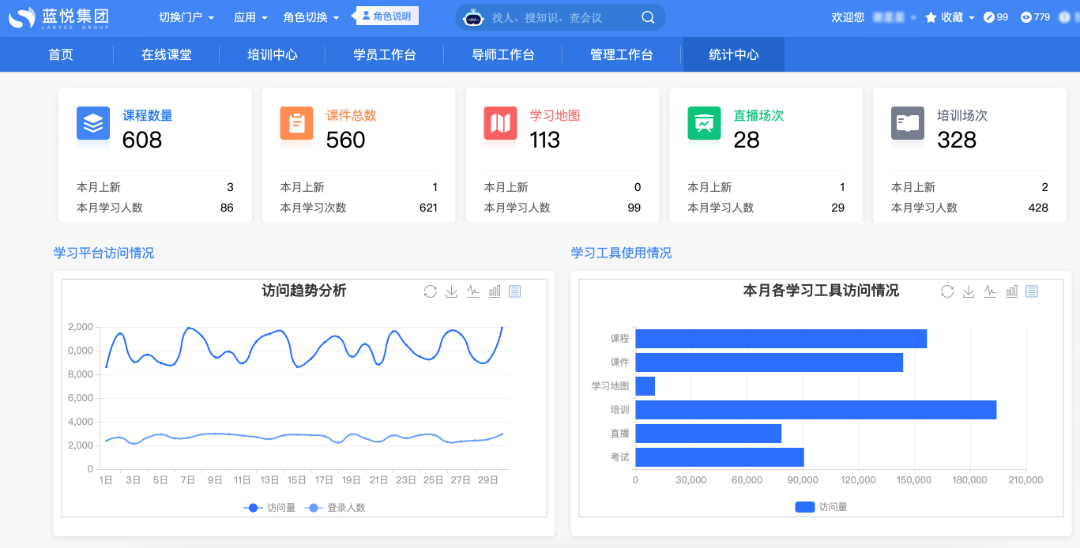Click the 本月学习次数 621 row
This screenshot has height=548, width=1080.
358,208
